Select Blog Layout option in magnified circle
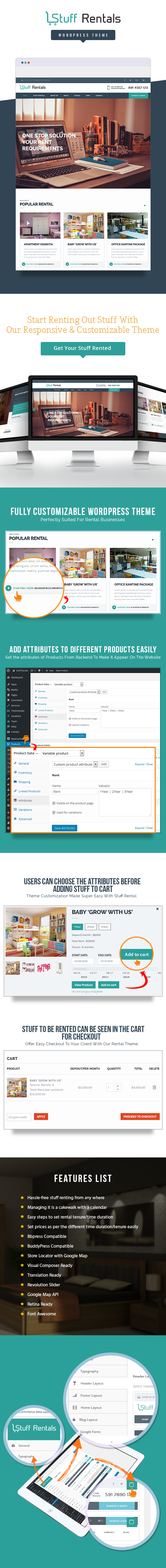Image resolution: width=166 pixels, height=1568 pixels. point(88,1419)
